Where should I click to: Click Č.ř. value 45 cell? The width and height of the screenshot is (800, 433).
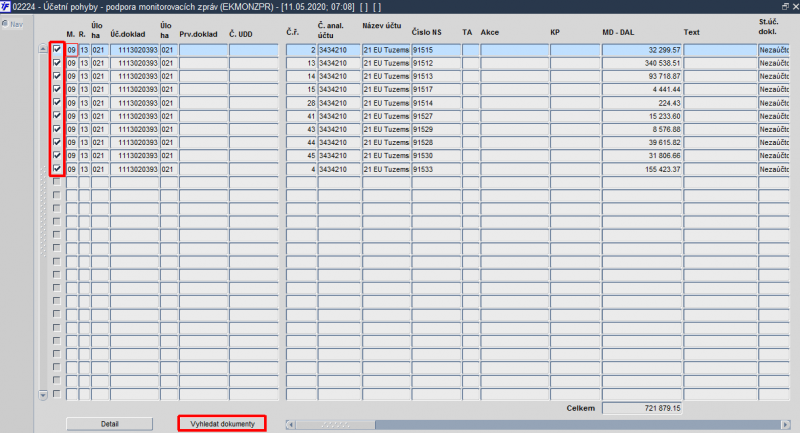click(x=302, y=156)
